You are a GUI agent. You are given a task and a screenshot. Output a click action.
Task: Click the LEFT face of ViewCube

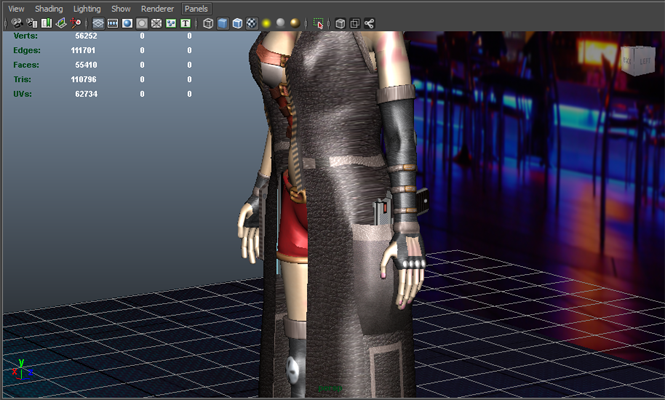click(644, 62)
